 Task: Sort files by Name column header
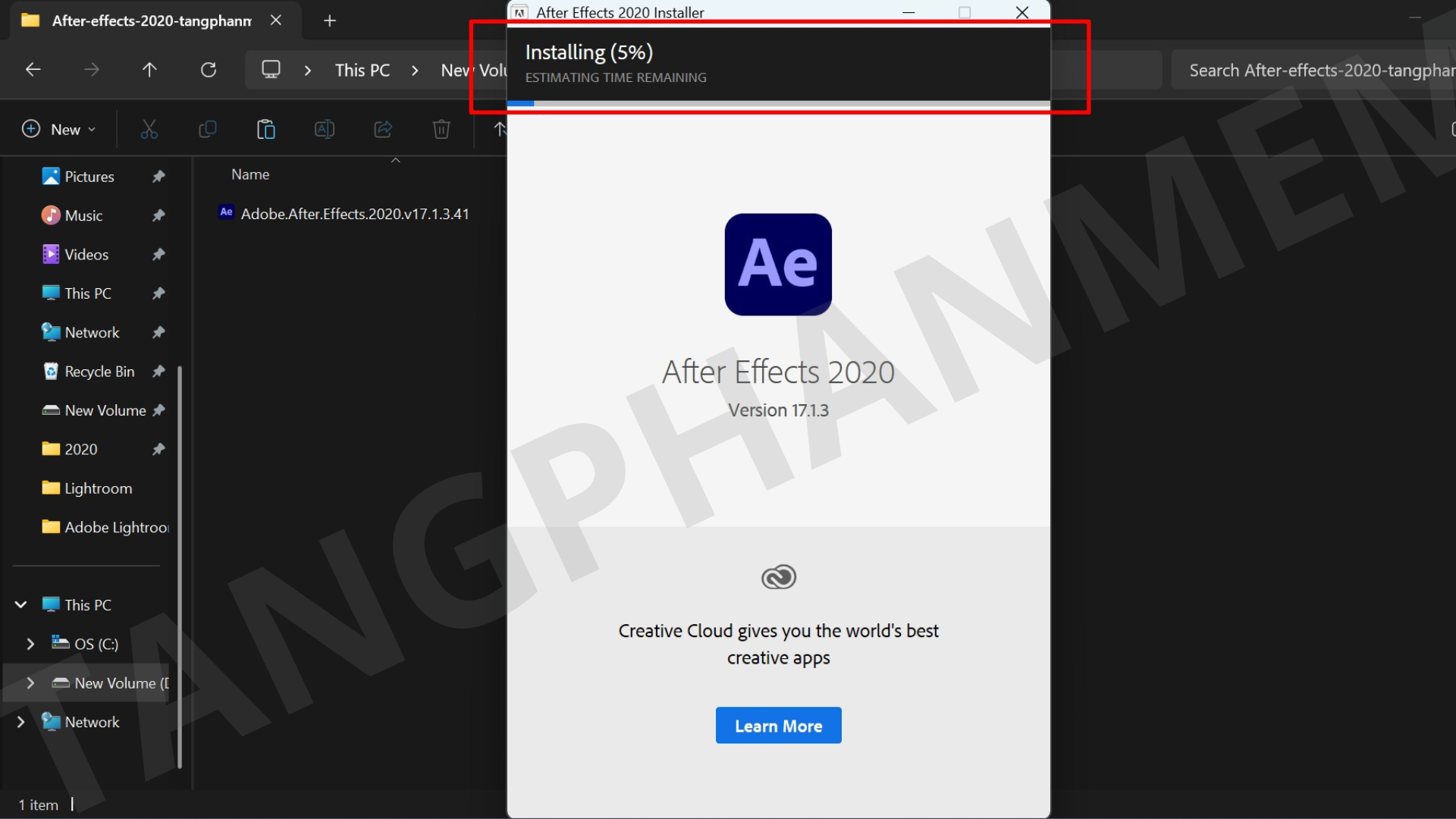pos(250,174)
